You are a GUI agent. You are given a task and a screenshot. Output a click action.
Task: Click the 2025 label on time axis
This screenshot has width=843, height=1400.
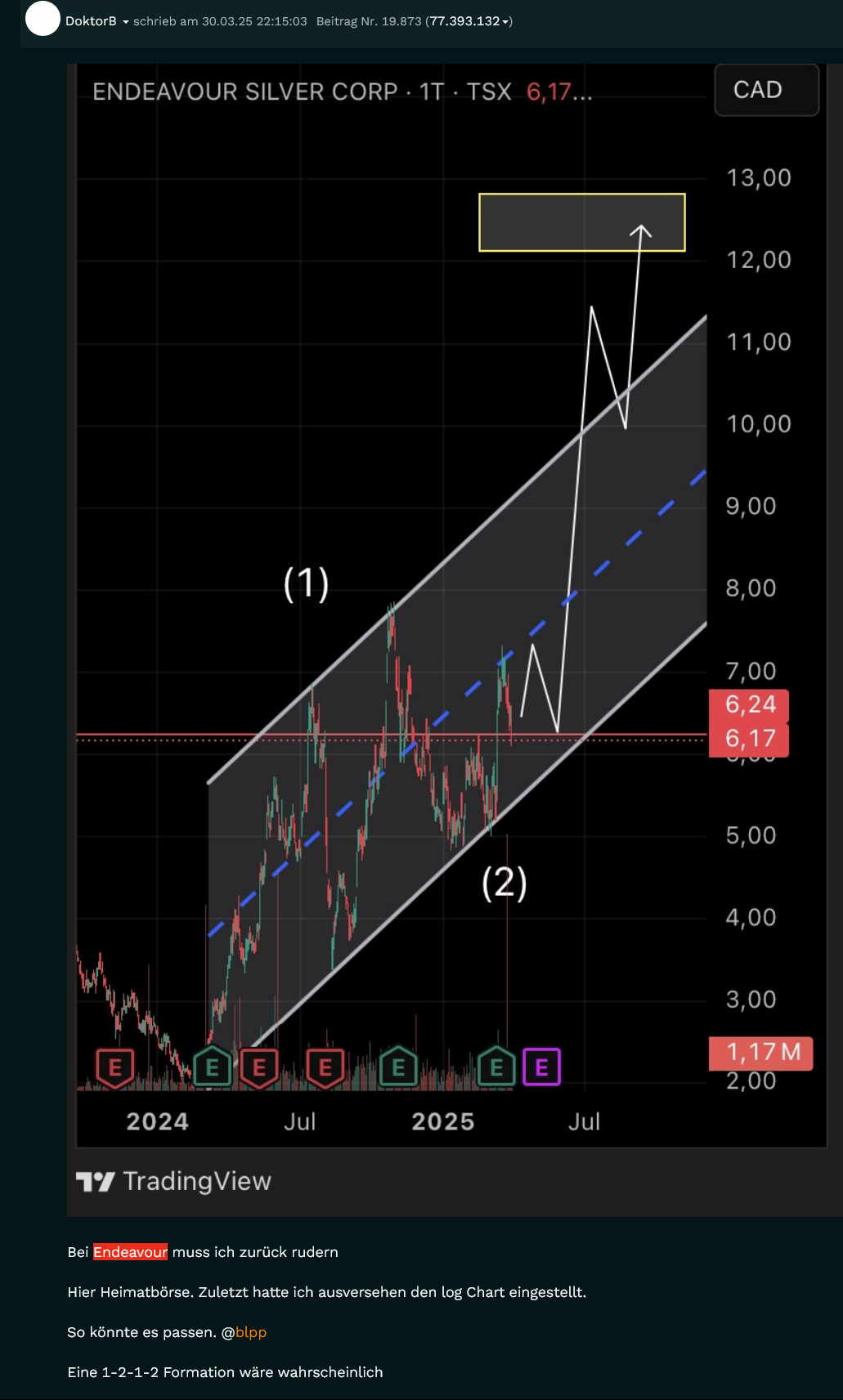click(x=442, y=1121)
